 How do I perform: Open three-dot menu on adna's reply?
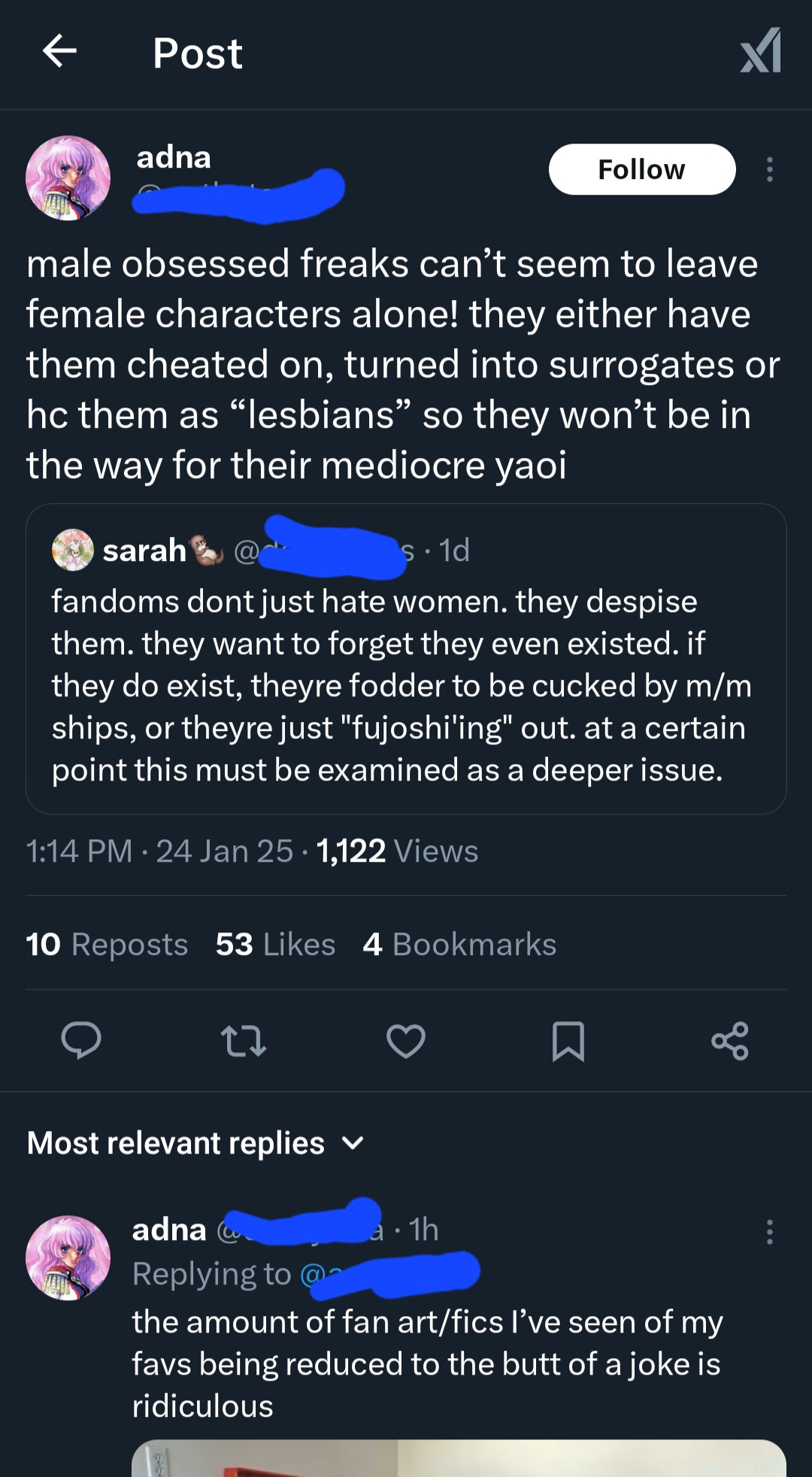click(769, 1232)
